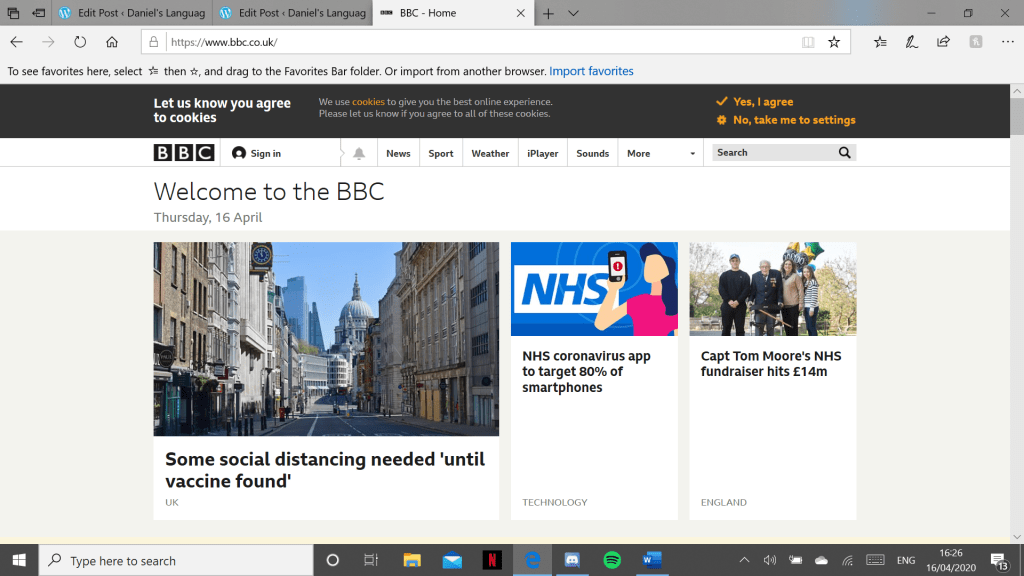Open the tab list chevron beside new tab
The width and height of the screenshot is (1024, 576).
tap(573, 13)
